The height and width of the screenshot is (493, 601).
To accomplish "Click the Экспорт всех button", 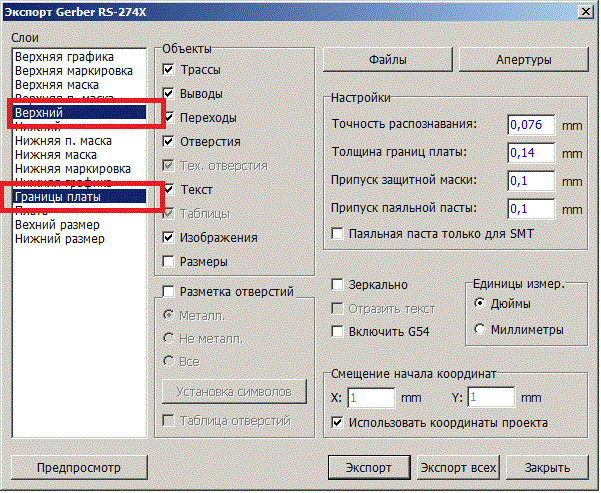I will tap(458, 468).
